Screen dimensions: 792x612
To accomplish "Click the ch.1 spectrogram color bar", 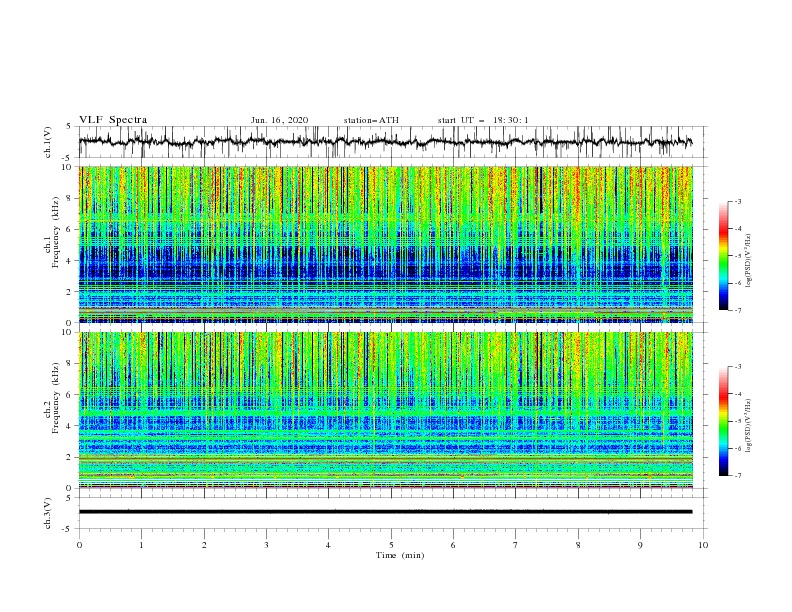I will click(x=723, y=256).
